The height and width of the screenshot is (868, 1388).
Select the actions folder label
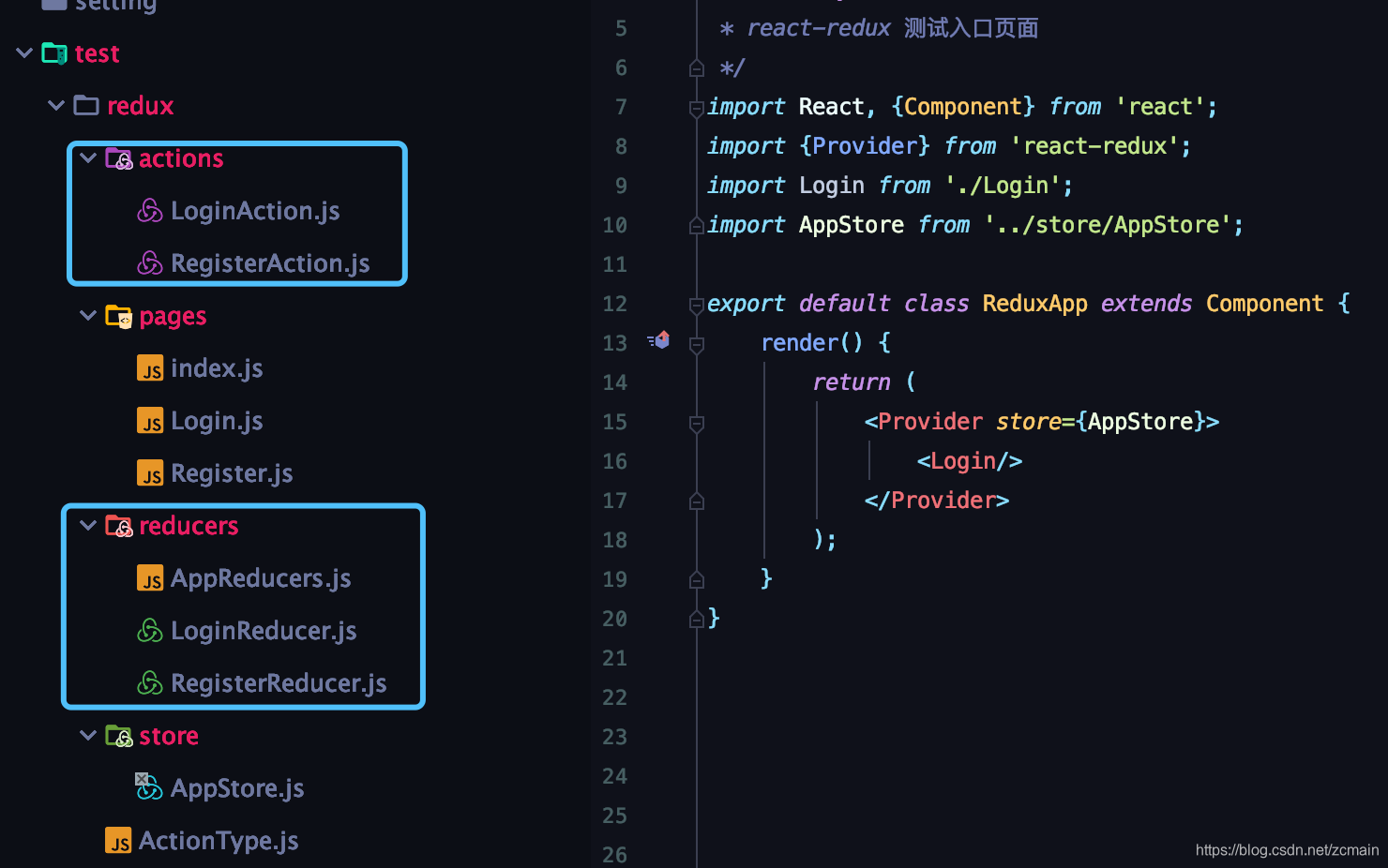[x=181, y=158]
